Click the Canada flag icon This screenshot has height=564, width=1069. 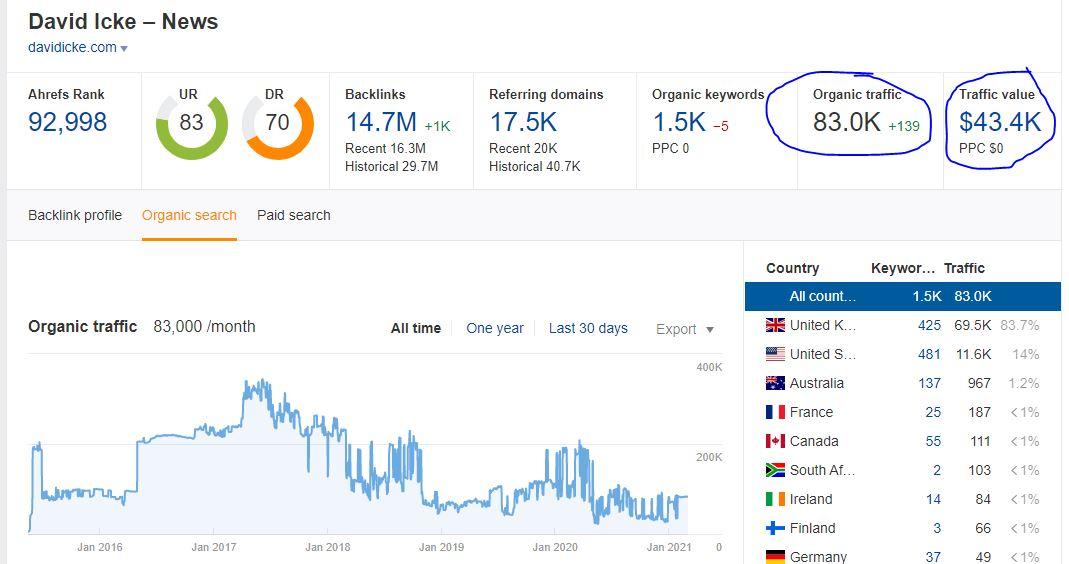pos(775,441)
